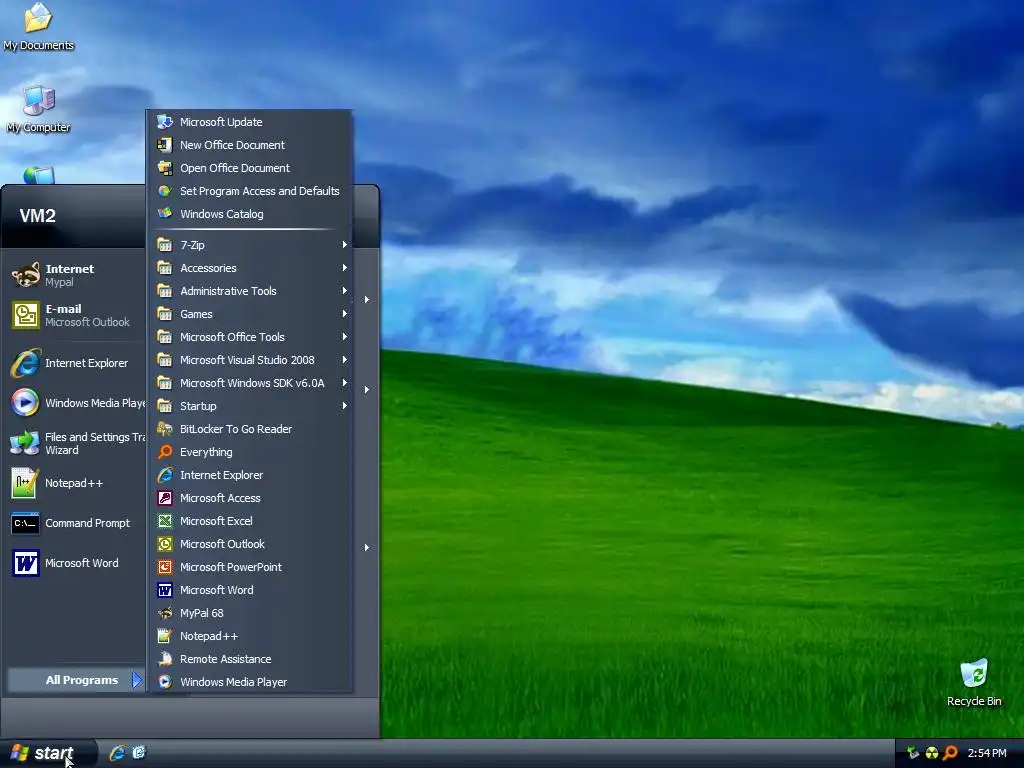Click the Microsoft PowerPoint icon
Viewport: 1024px width, 768px height.
[165, 567]
